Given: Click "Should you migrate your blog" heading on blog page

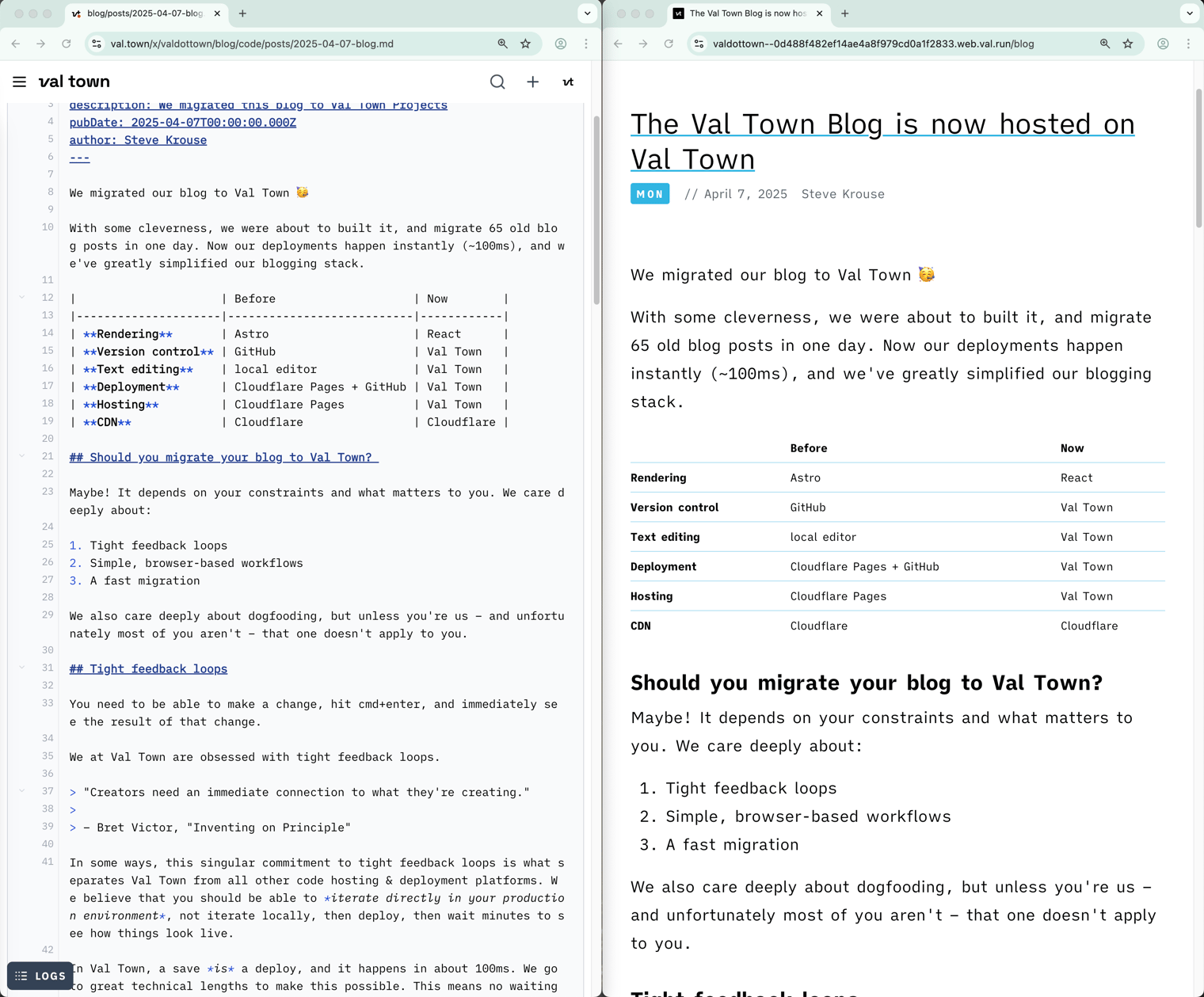Looking at the screenshot, I should [x=867, y=683].
